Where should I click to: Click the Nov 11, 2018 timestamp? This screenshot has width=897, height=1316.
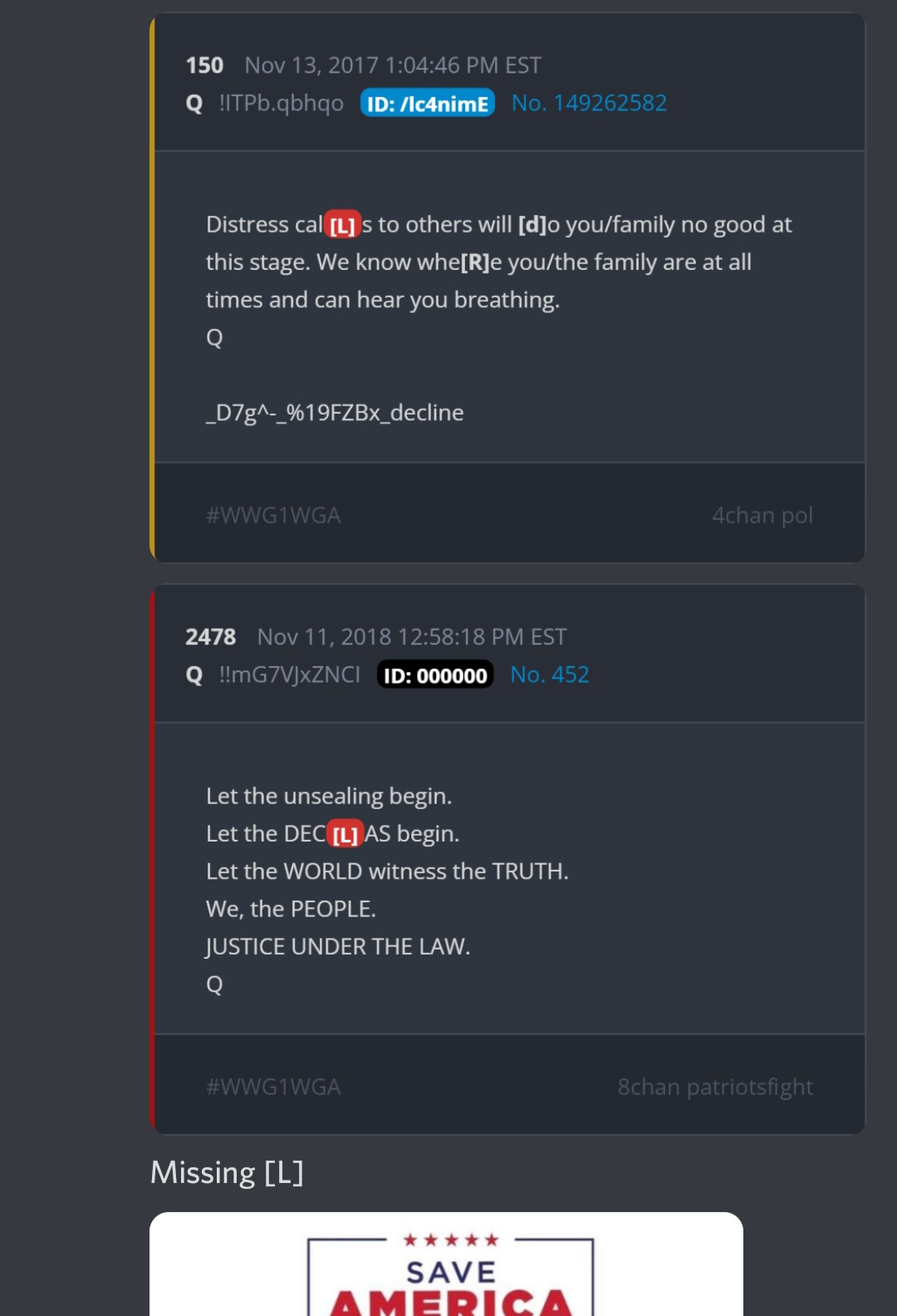[412, 636]
